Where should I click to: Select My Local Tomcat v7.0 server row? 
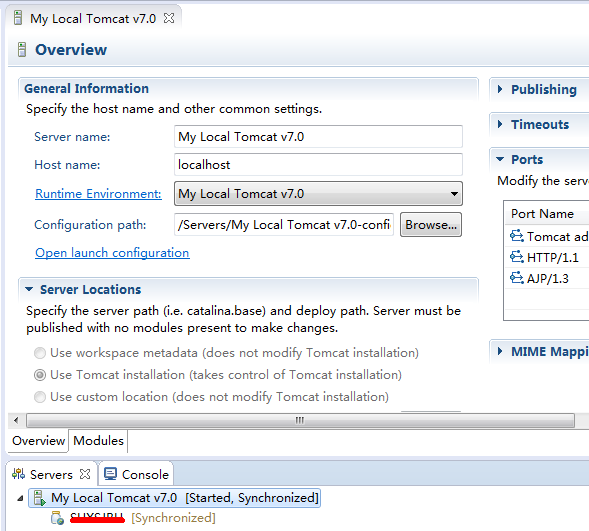[174, 498]
